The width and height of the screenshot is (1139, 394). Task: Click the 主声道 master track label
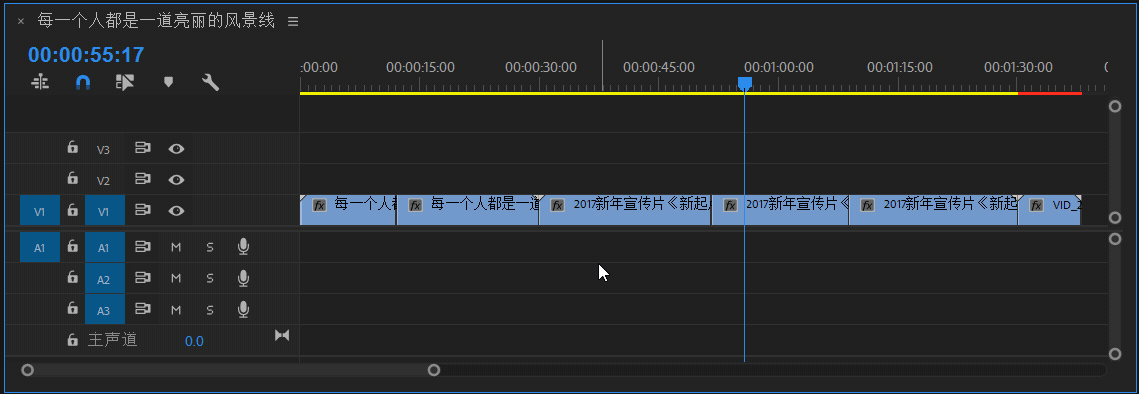coord(113,339)
